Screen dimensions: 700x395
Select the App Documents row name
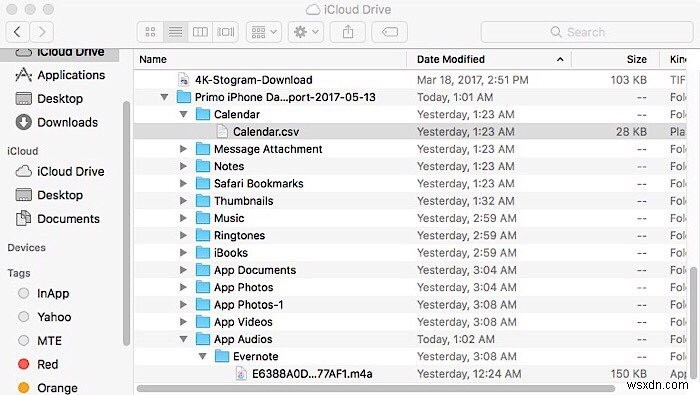[255, 270]
